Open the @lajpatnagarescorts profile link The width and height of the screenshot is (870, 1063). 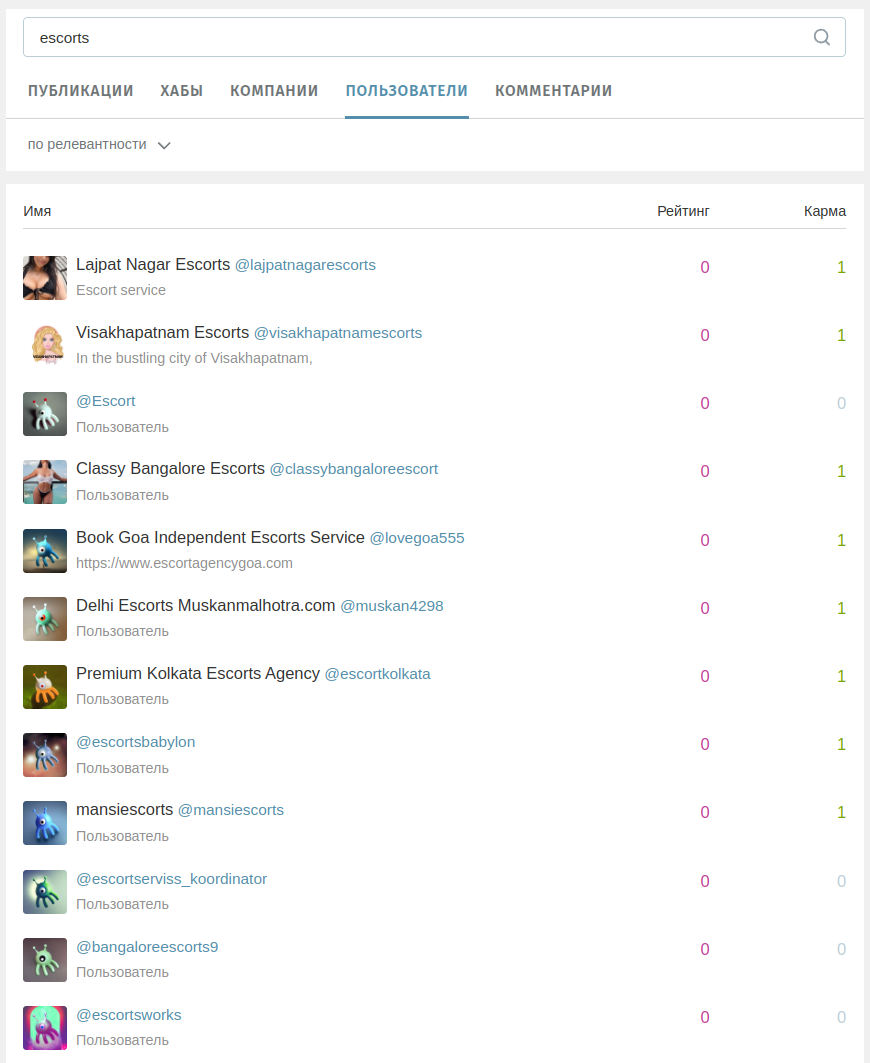[x=305, y=265]
